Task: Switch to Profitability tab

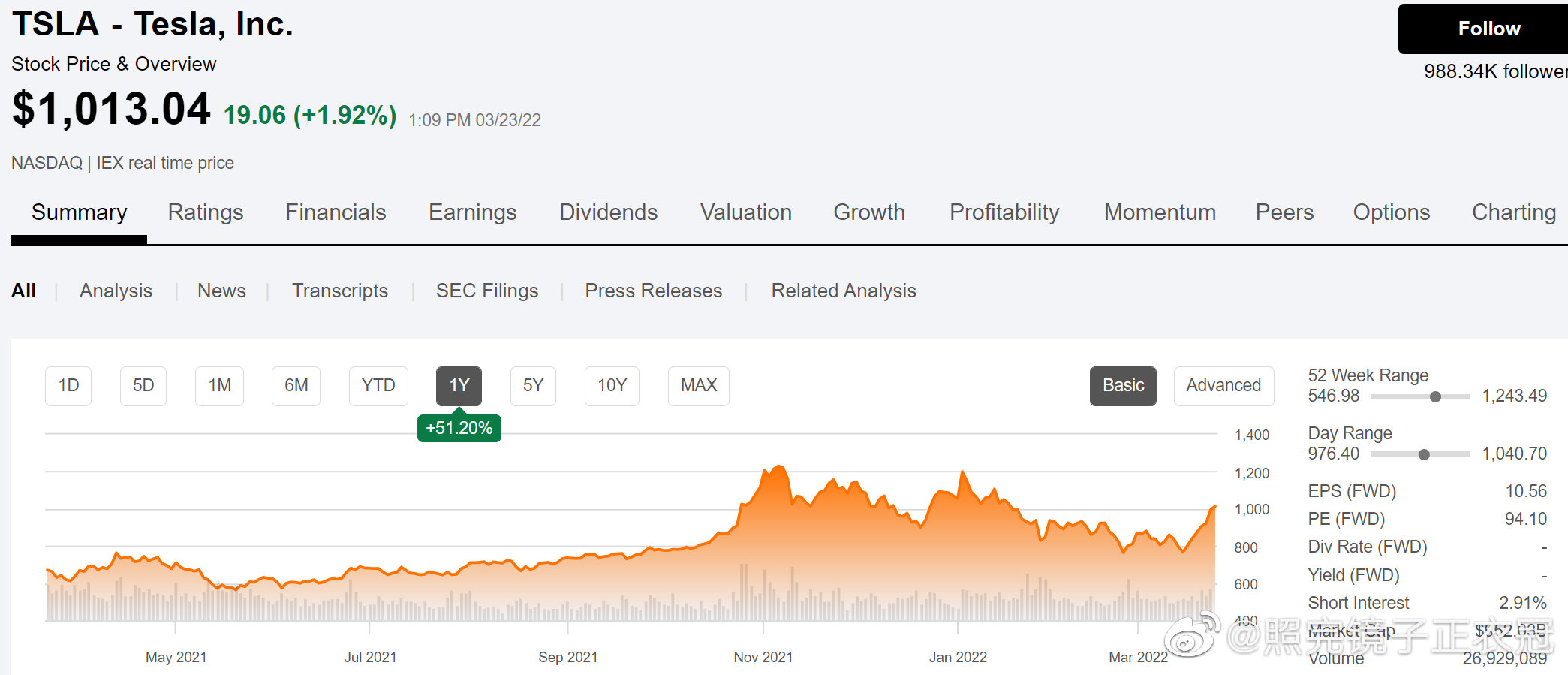Action: click(1004, 212)
